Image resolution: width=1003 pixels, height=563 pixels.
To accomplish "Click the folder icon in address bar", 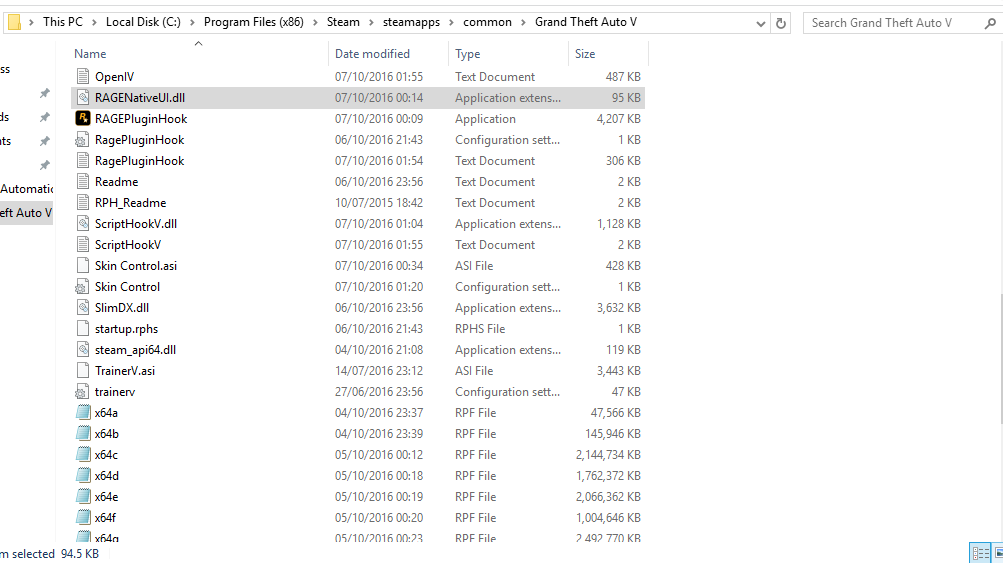I will [14, 22].
